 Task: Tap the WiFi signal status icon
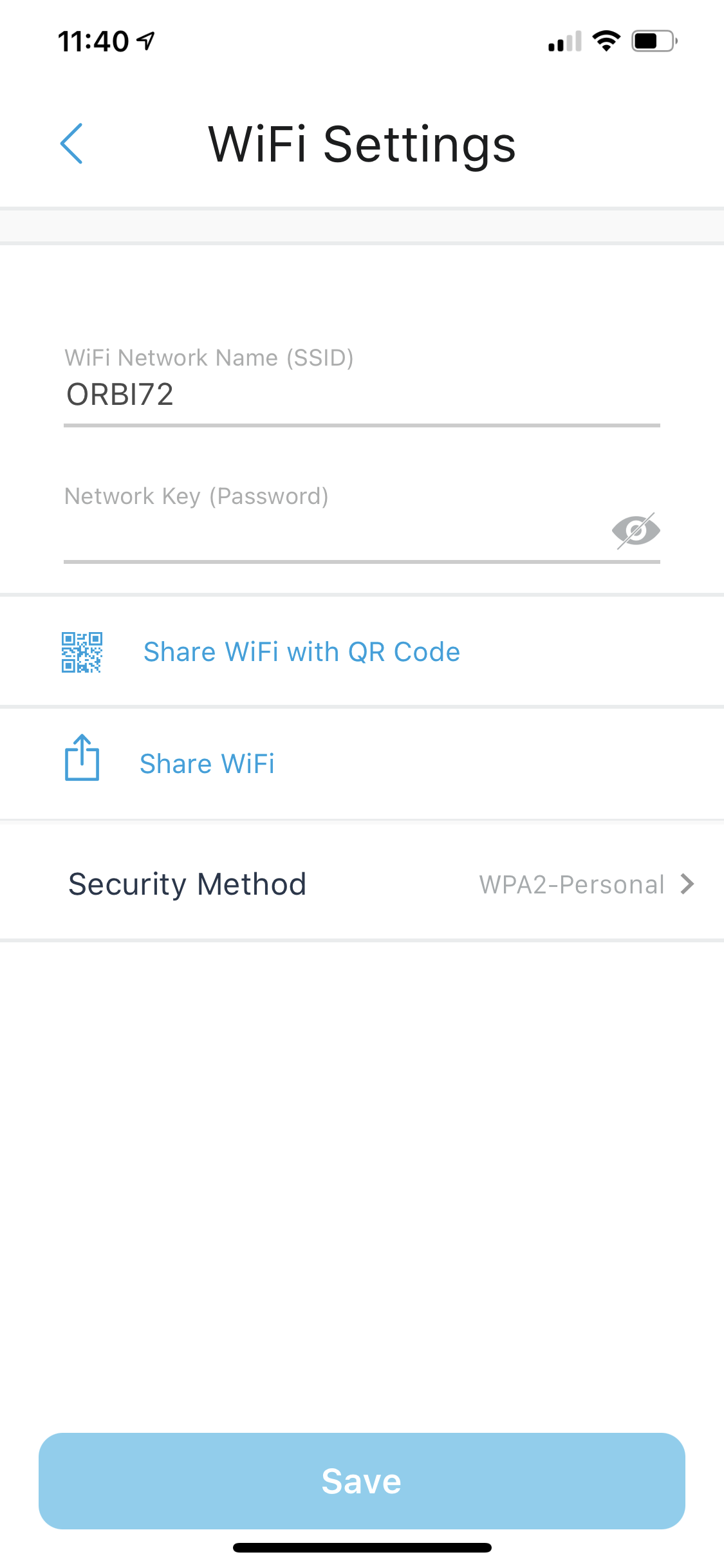(606, 41)
